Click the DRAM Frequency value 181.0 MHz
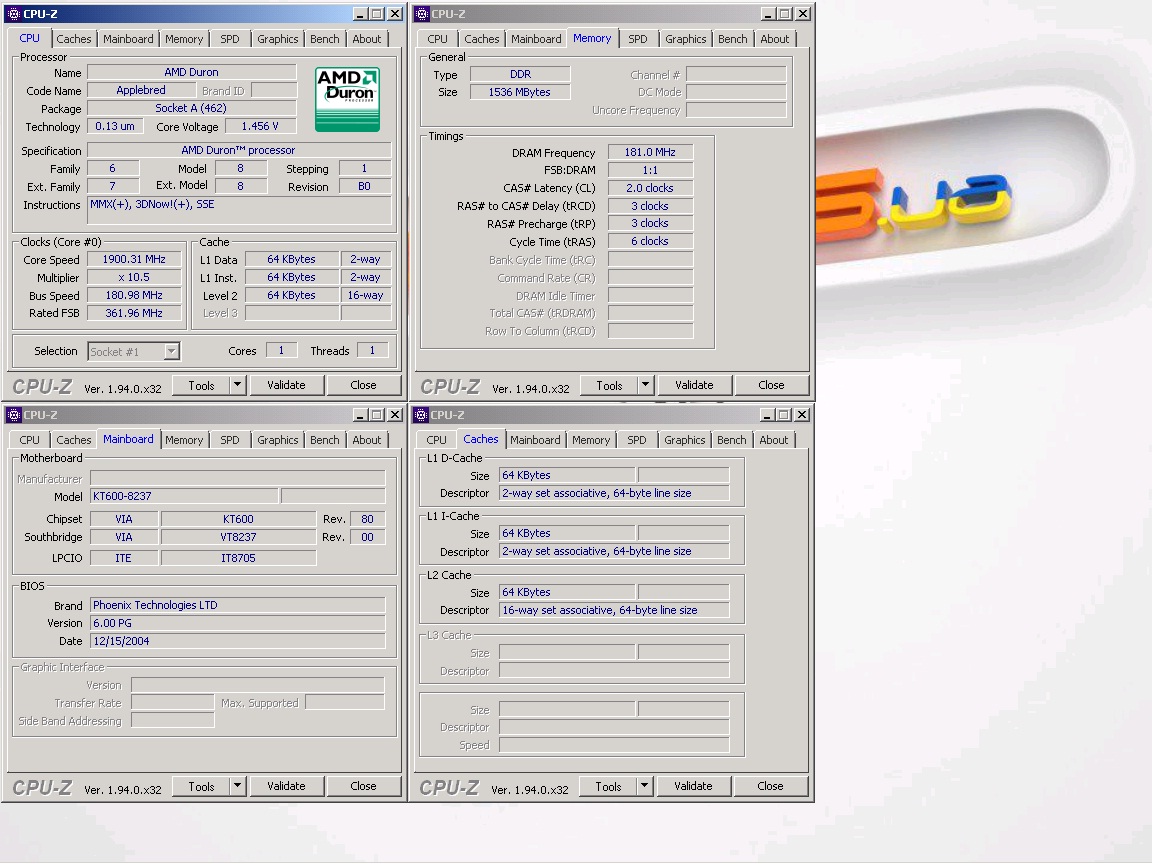This screenshot has height=864, width=1152. [650, 152]
